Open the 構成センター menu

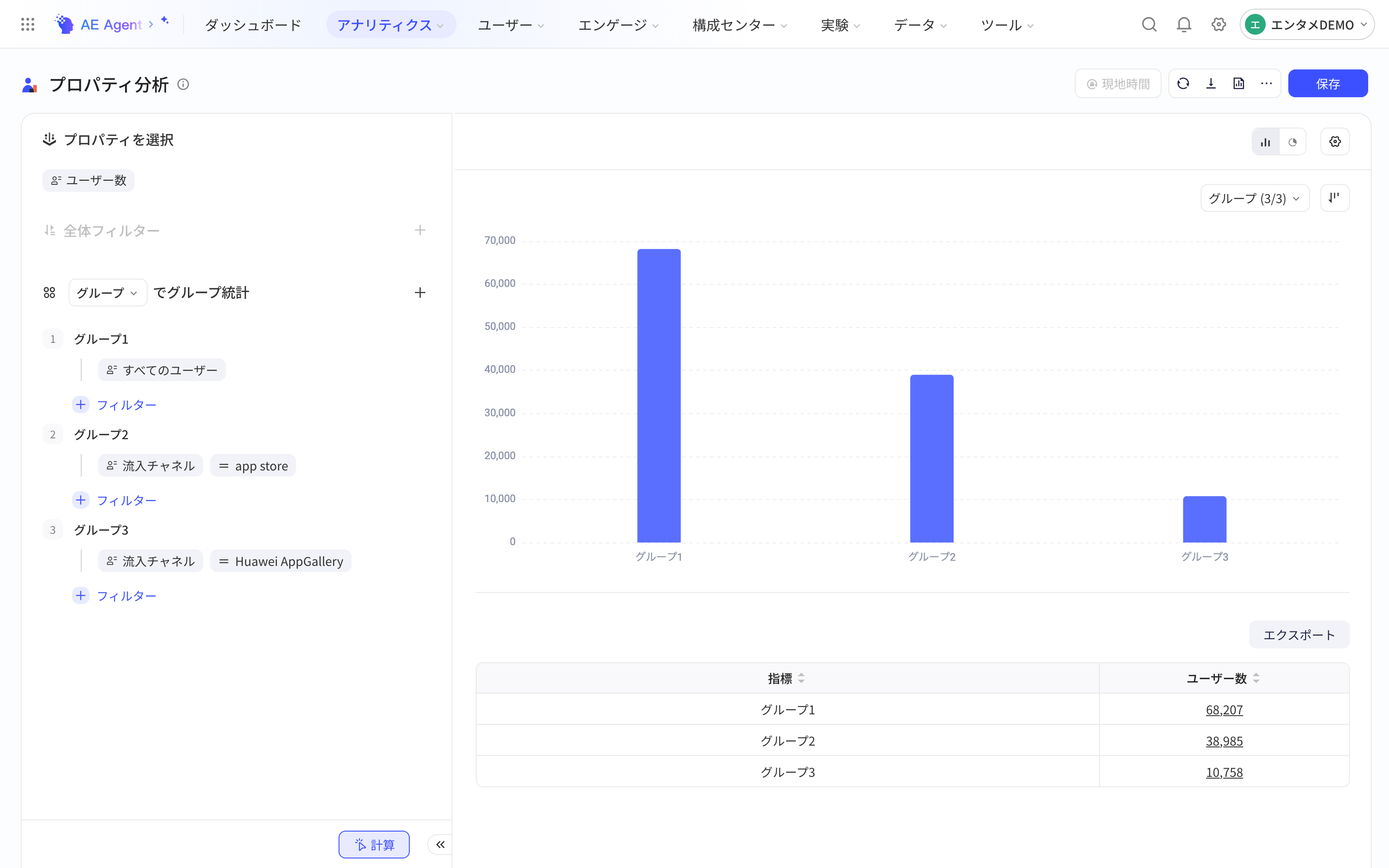coord(740,25)
